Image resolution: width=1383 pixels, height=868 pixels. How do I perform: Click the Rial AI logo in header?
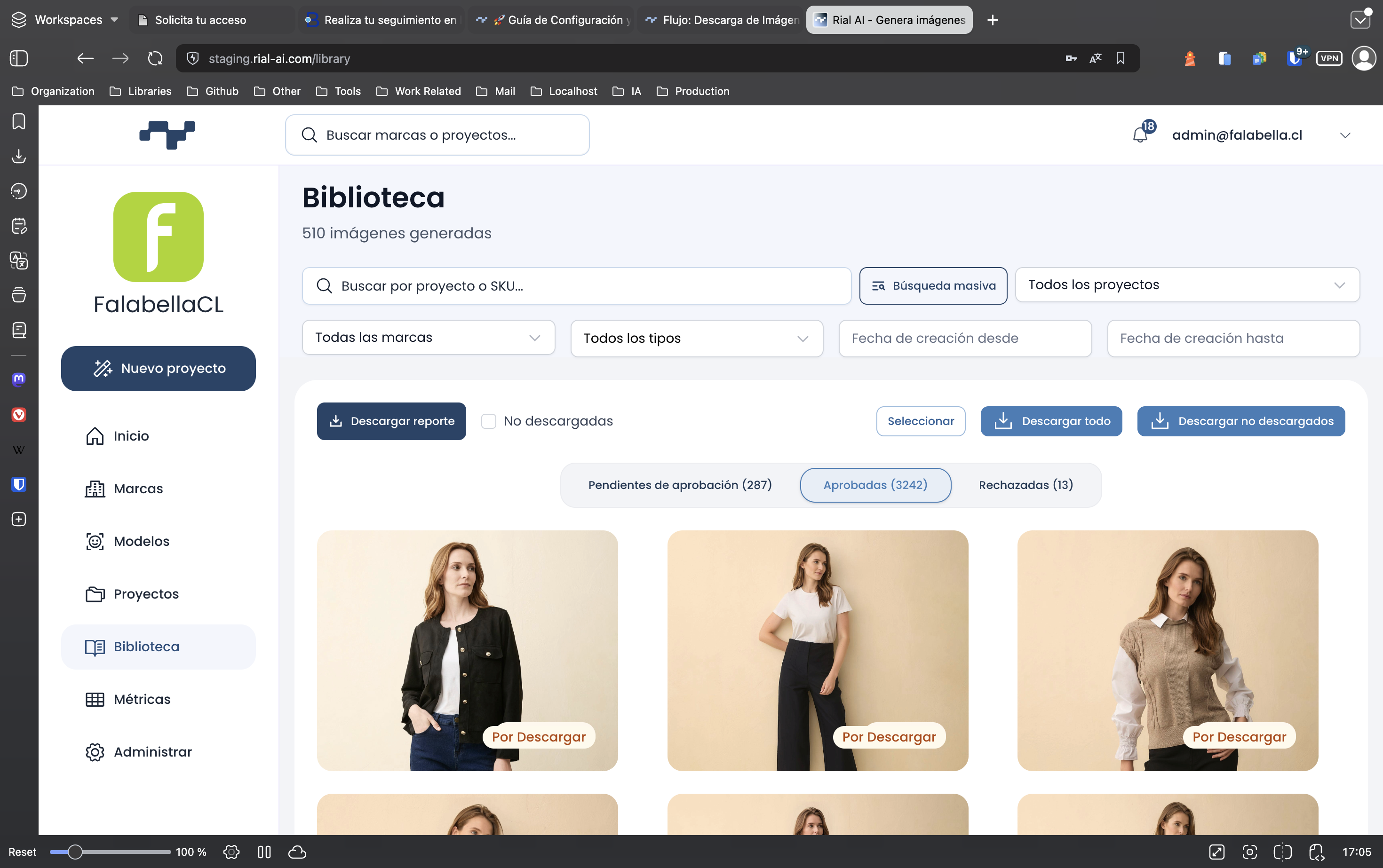pos(167,135)
